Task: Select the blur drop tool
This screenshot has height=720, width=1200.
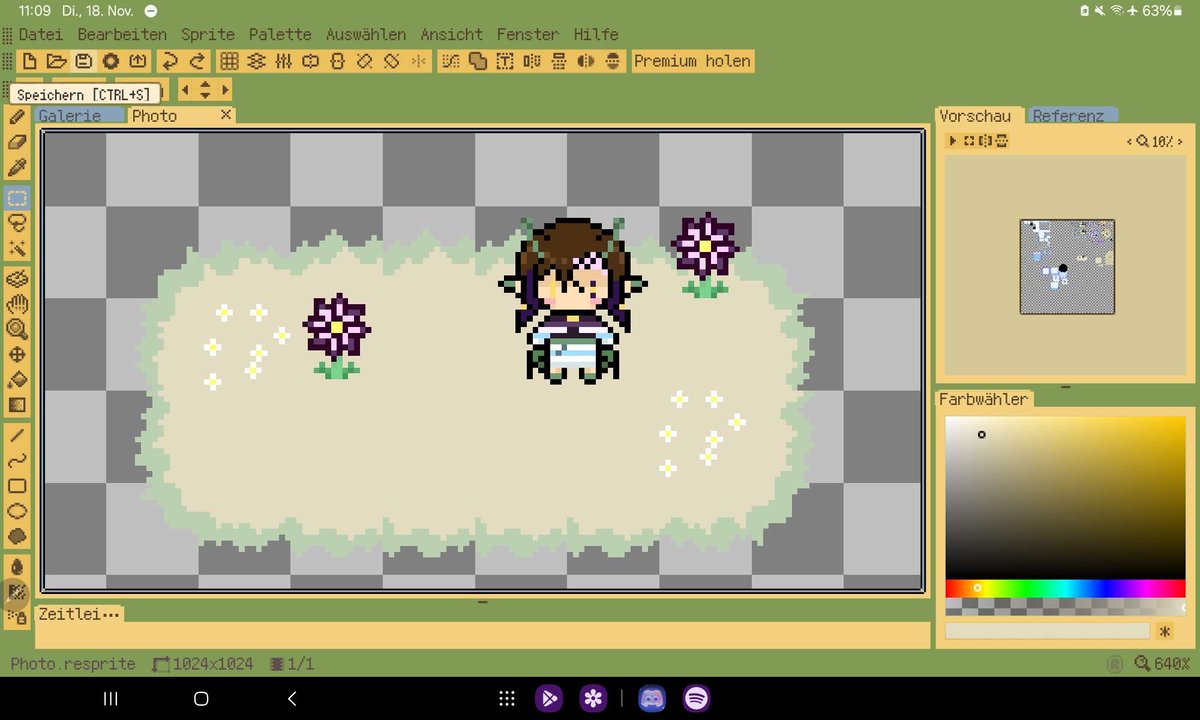Action: (17, 567)
